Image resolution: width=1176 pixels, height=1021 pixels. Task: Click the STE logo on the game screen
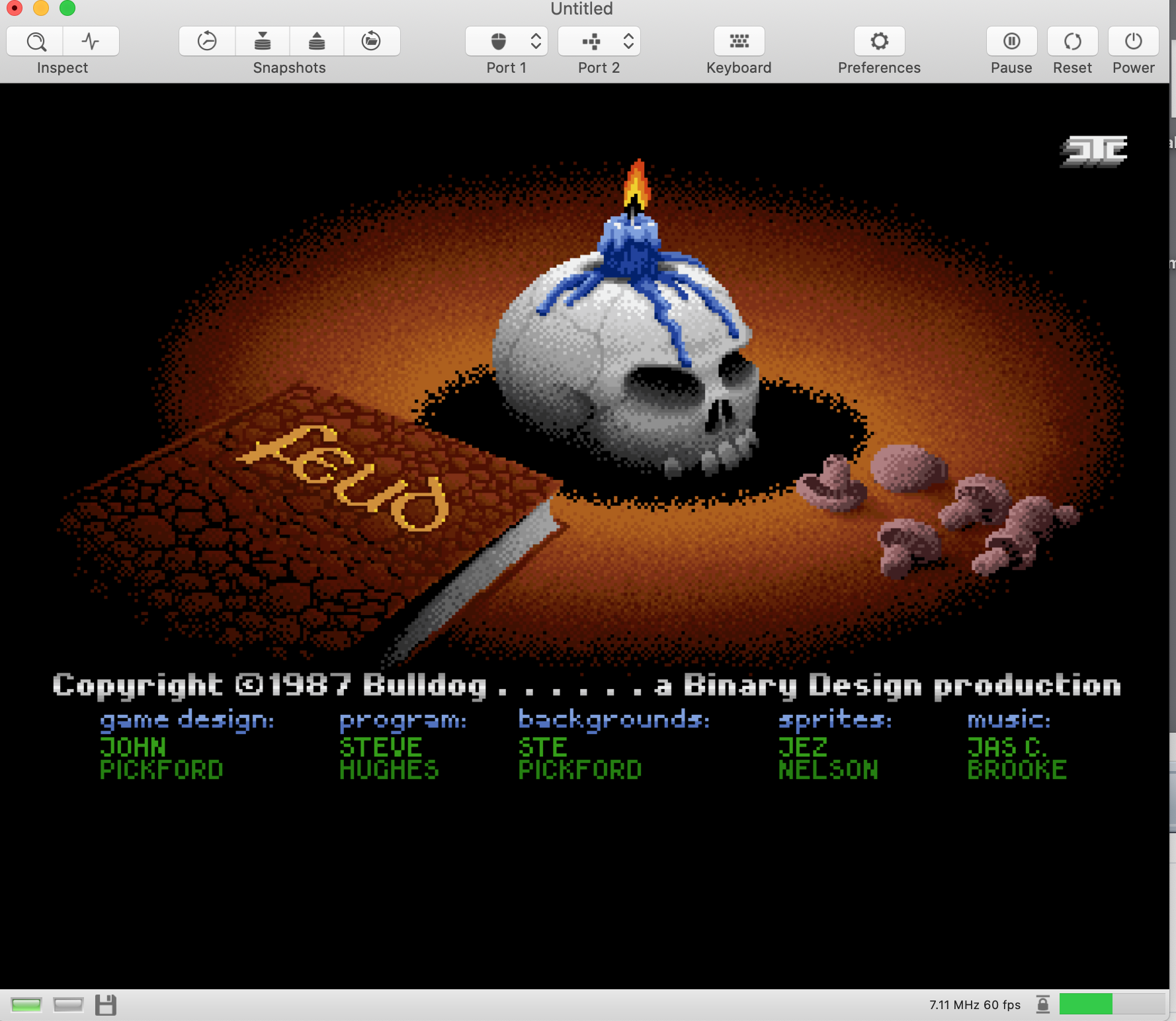[x=1094, y=151]
